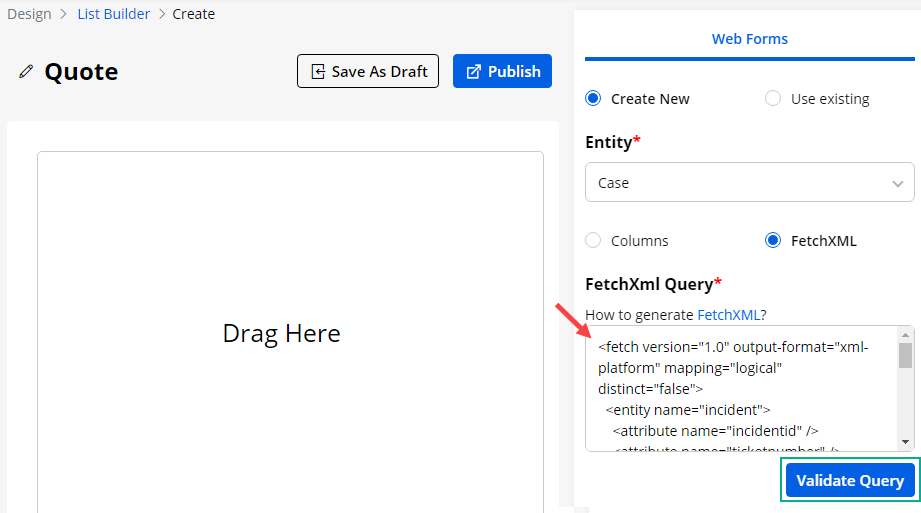This screenshot has width=921, height=513.
Task: Click inside the FetchXml Query text area
Action: tap(740, 388)
